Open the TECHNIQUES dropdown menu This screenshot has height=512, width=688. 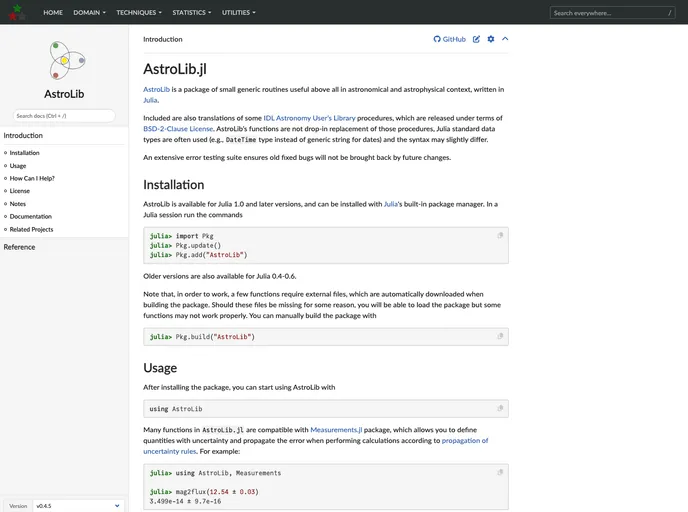point(139,12)
